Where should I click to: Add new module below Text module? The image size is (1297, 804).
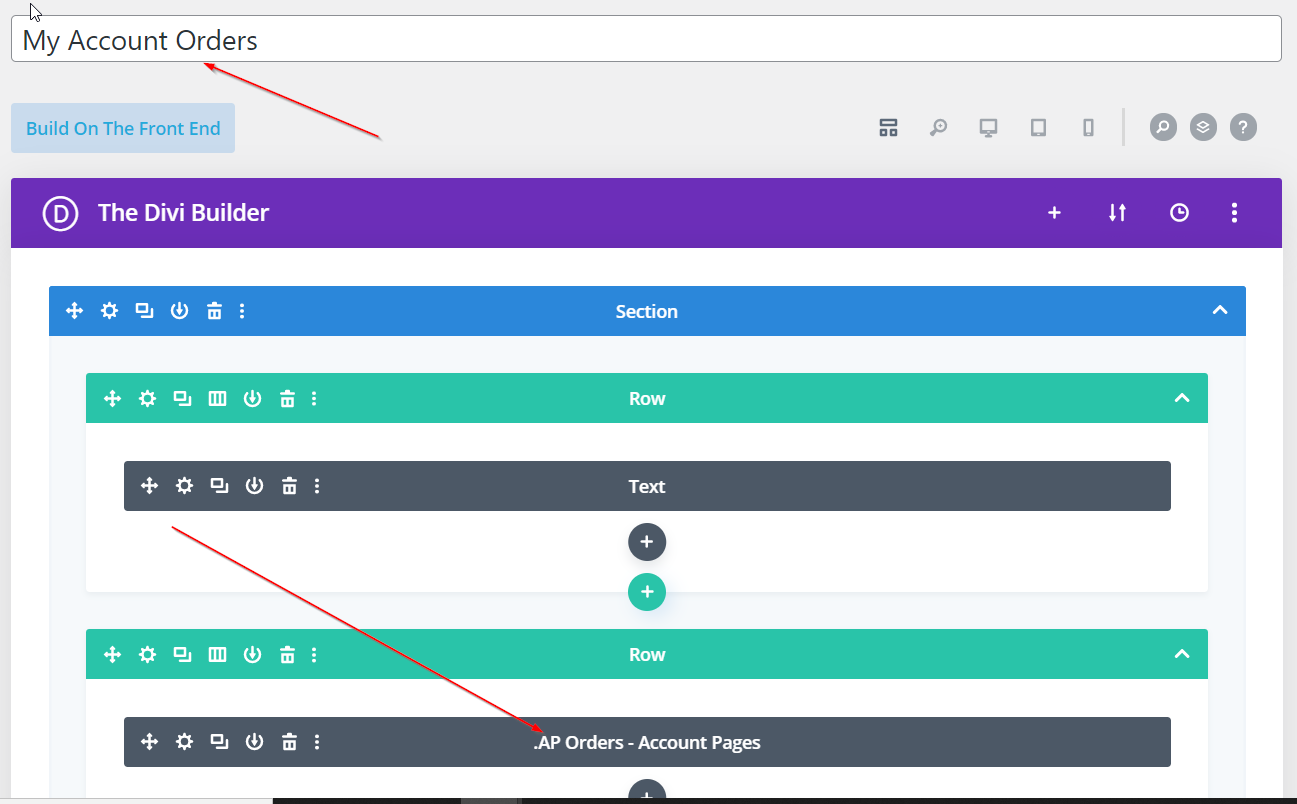click(x=646, y=541)
